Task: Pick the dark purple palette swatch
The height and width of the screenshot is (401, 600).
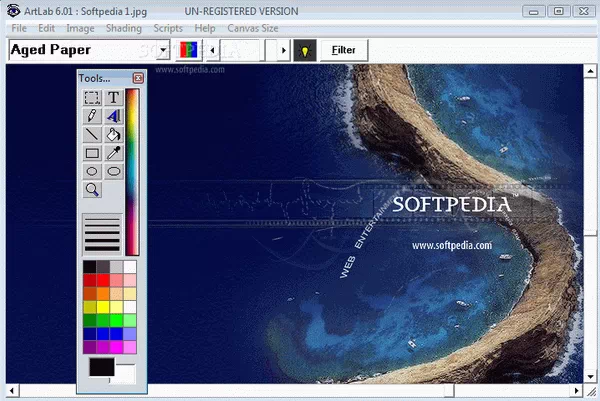Action: pyautogui.click(x=90, y=347)
